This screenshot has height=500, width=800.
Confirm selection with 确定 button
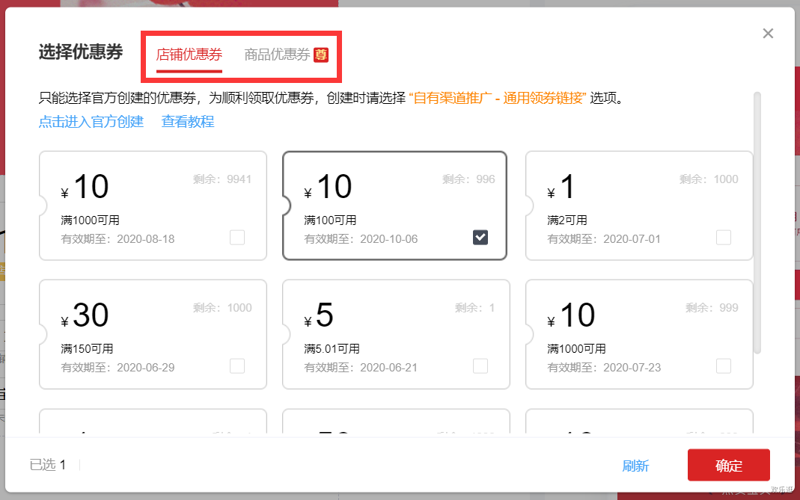point(728,466)
